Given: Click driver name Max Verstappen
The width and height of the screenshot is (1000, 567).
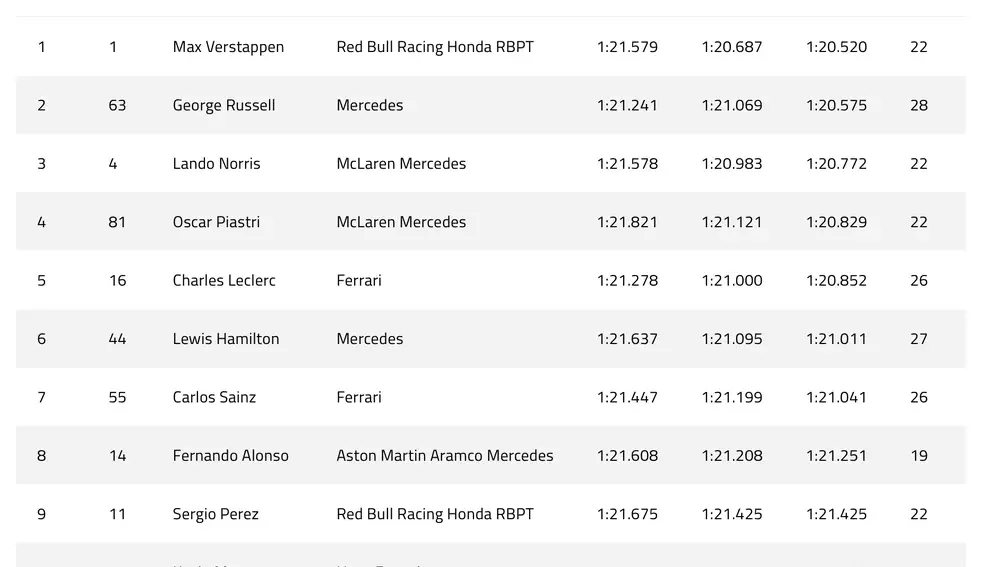Looking at the screenshot, I should [x=228, y=47].
